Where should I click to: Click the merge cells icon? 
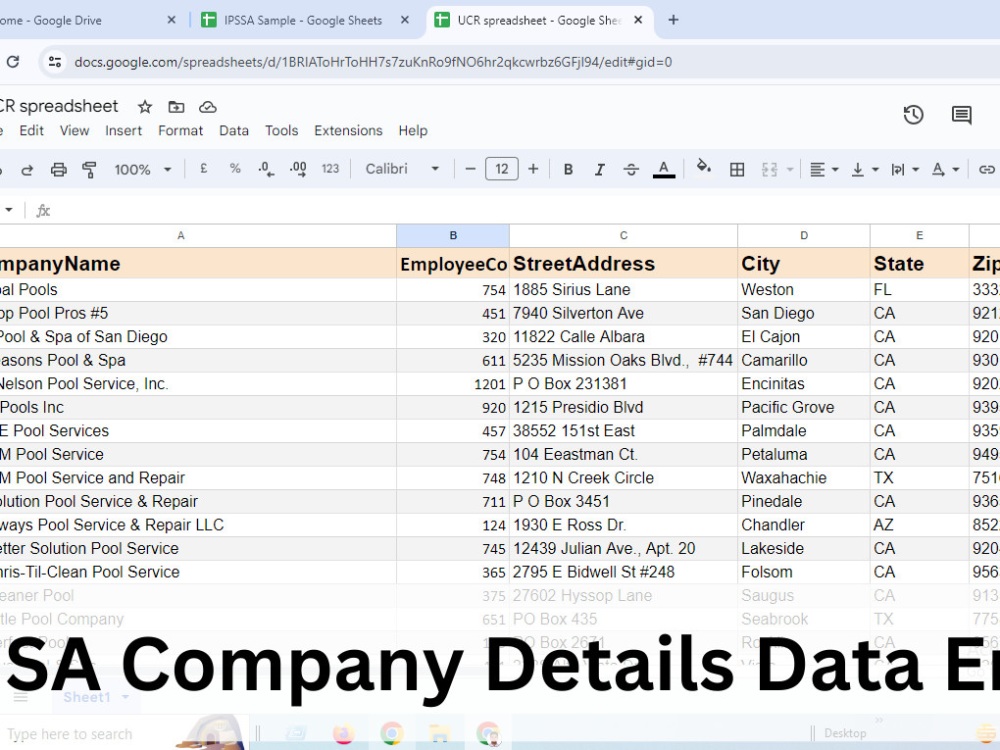point(769,170)
